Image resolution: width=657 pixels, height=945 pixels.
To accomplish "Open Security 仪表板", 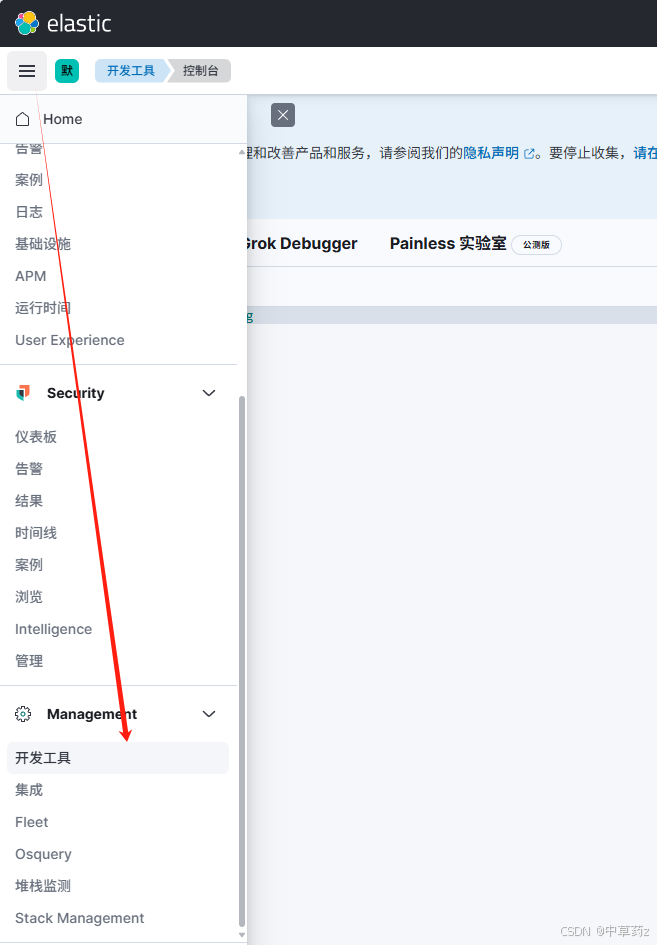I will (x=36, y=437).
